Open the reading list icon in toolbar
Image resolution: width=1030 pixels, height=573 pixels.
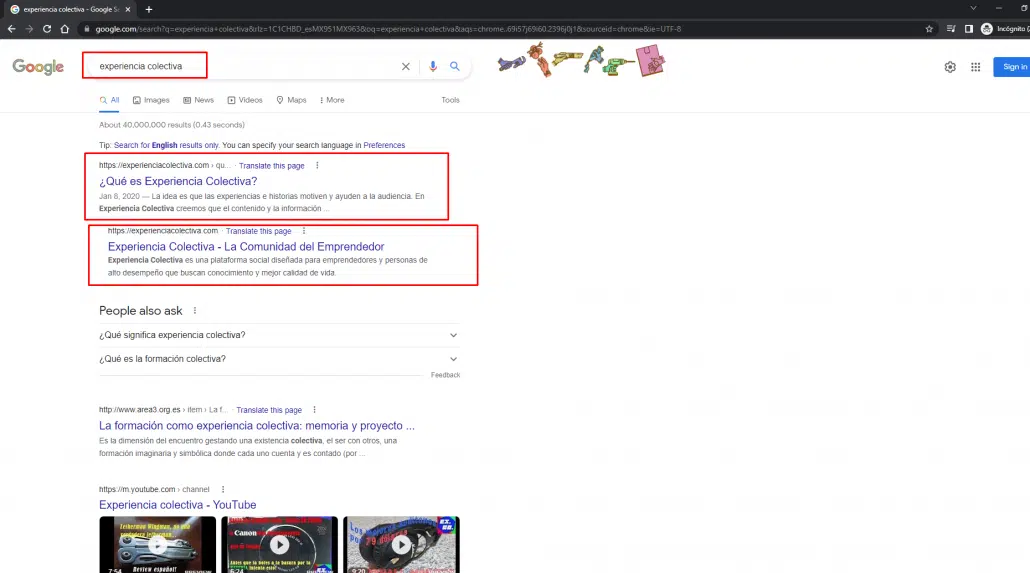pyautogui.click(x=951, y=29)
